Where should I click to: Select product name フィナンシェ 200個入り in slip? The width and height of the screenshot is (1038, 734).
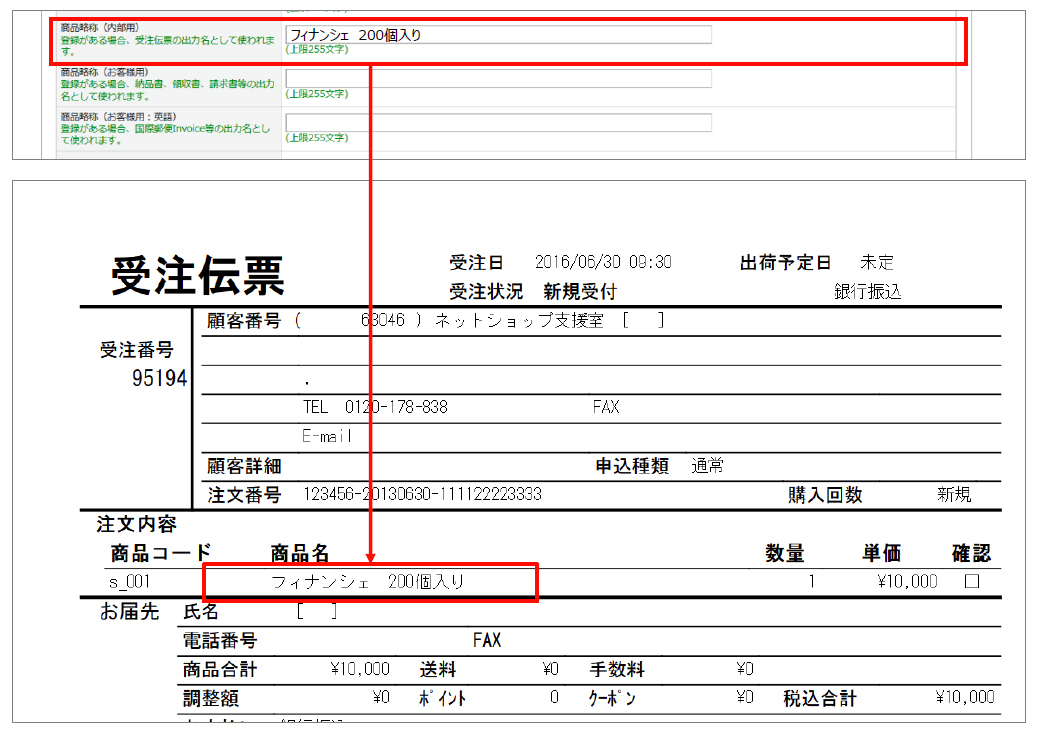coord(368,581)
